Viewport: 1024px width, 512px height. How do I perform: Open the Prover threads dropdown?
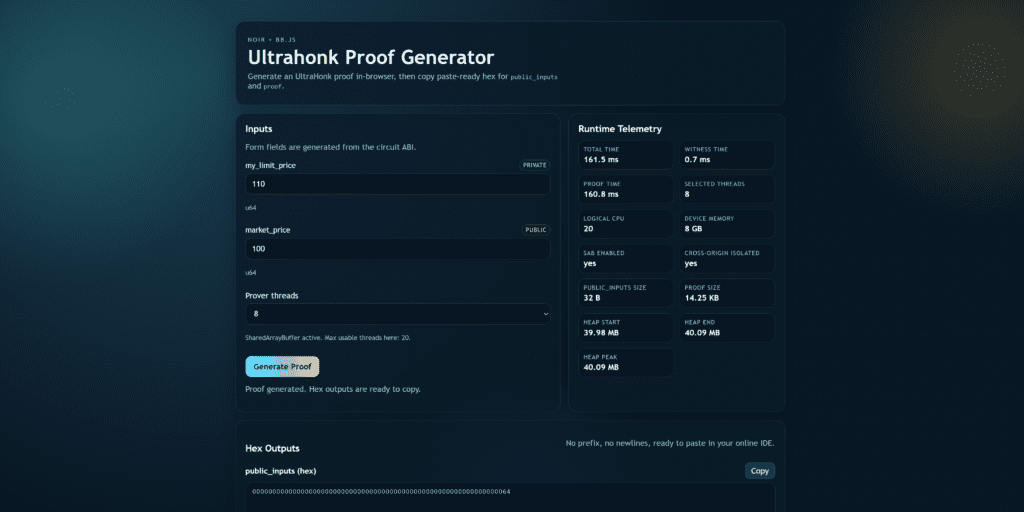click(397, 314)
